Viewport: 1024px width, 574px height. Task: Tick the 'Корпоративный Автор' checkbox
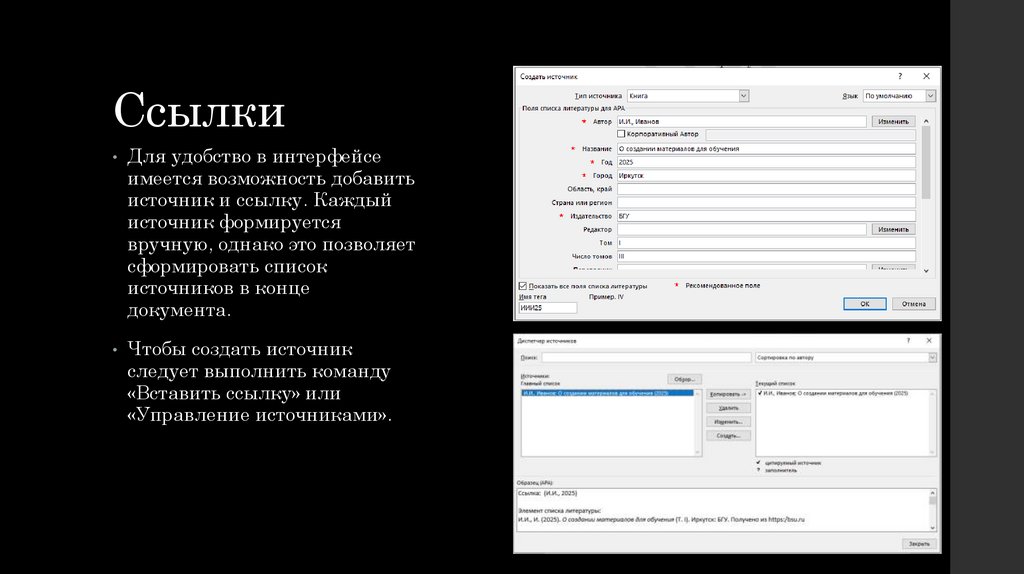(621, 134)
